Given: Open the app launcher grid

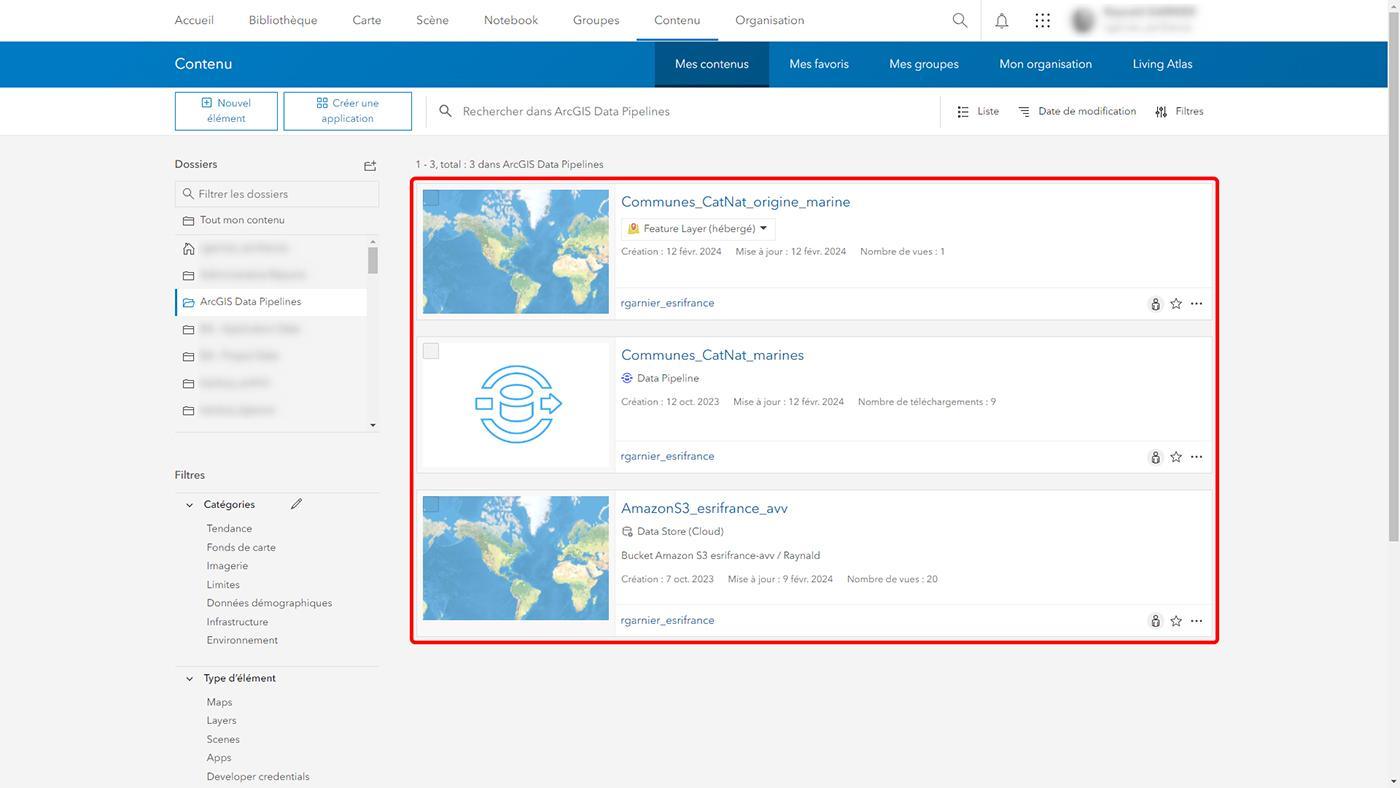Looking at the screenshot, I should (x=1042, y=20).
